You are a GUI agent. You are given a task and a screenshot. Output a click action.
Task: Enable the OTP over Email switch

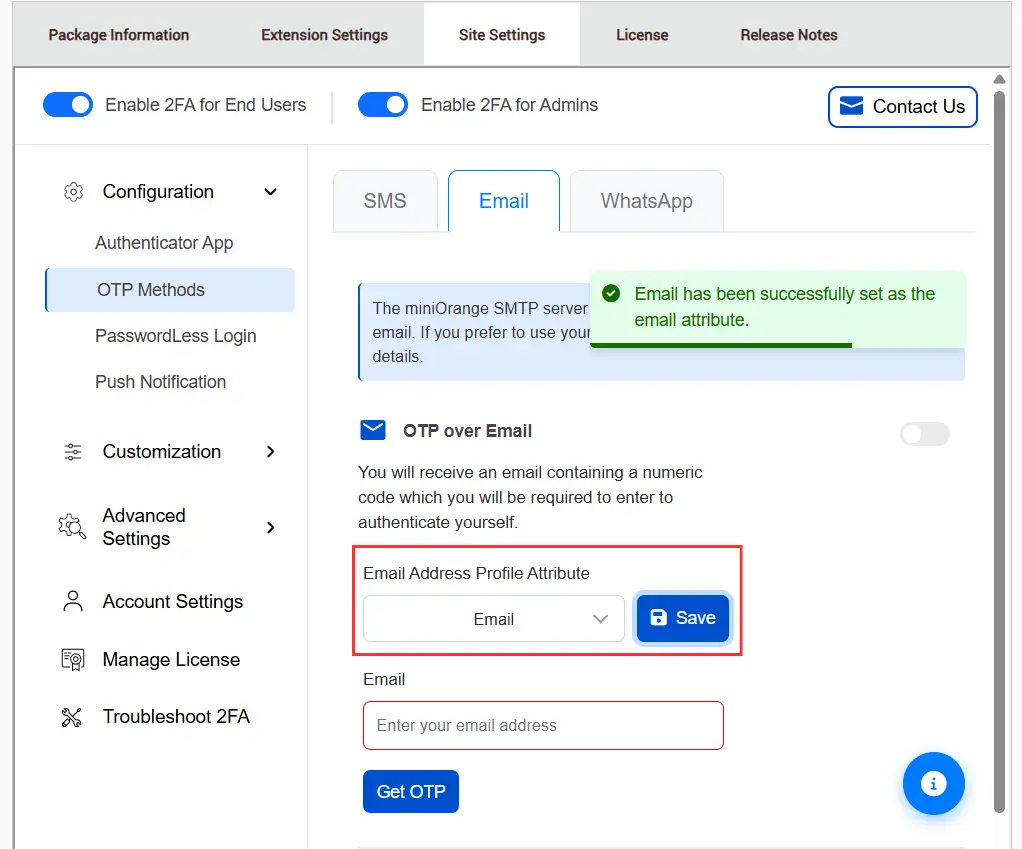click(x=923, y=433)
